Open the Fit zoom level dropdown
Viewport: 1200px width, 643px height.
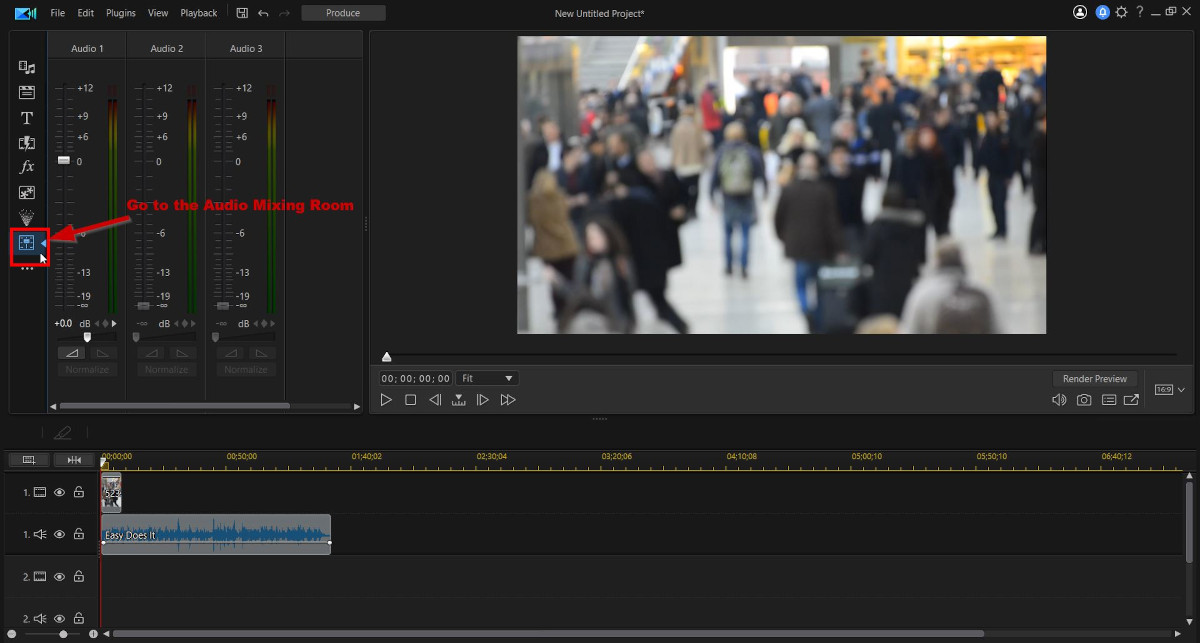[487, 378]
